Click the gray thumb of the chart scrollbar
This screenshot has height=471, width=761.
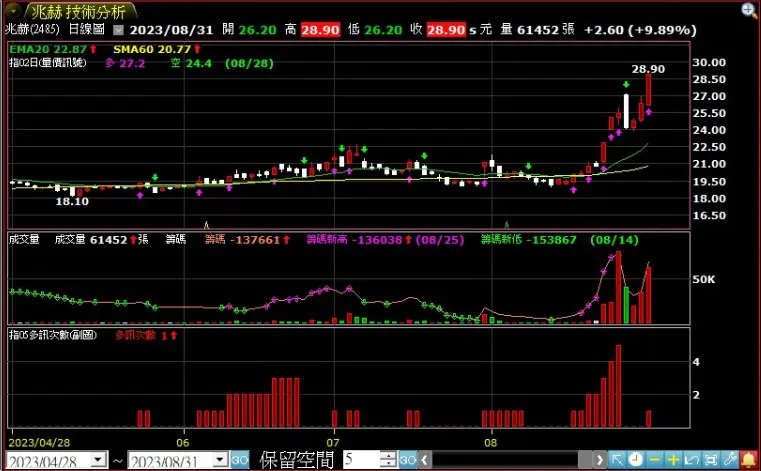click(585, 460)
